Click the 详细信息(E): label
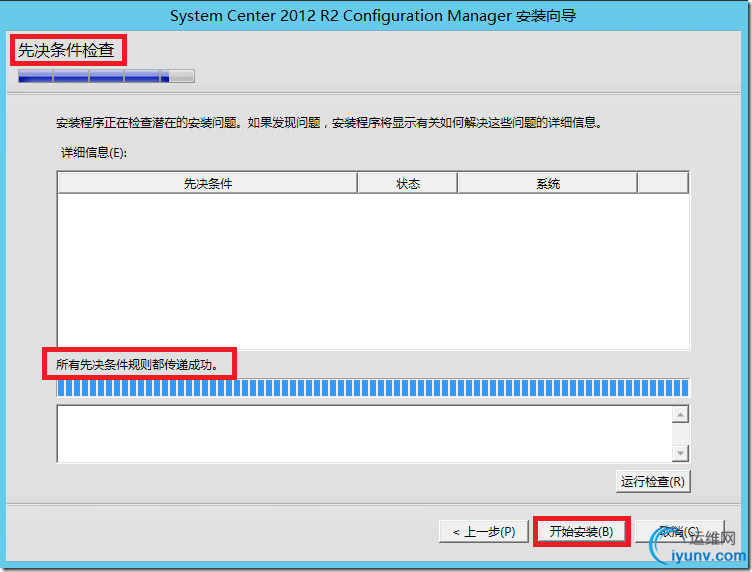This screenshot has height=572, width=752. coord(94,153)
